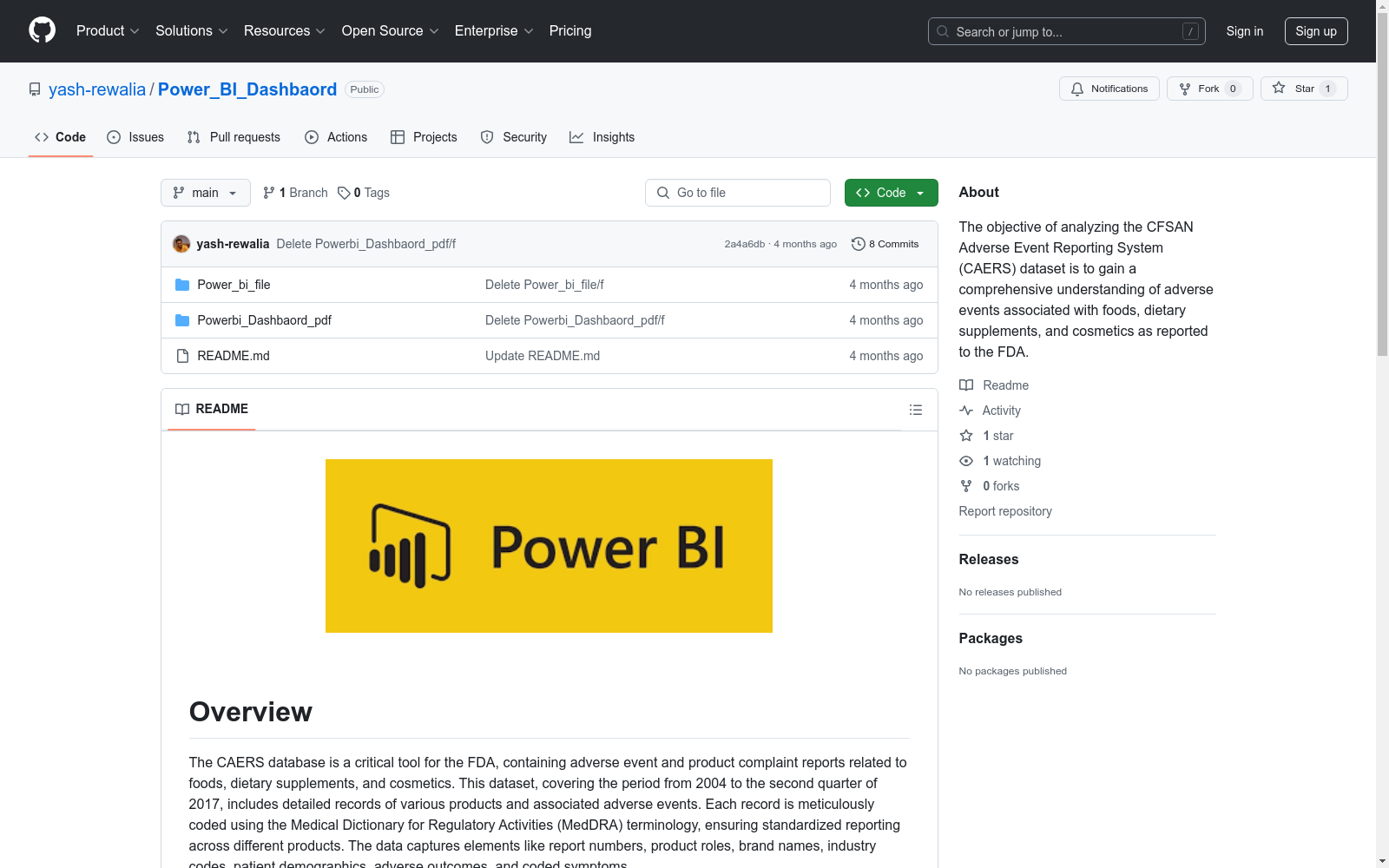Open the Security tab

pos(514,137)
